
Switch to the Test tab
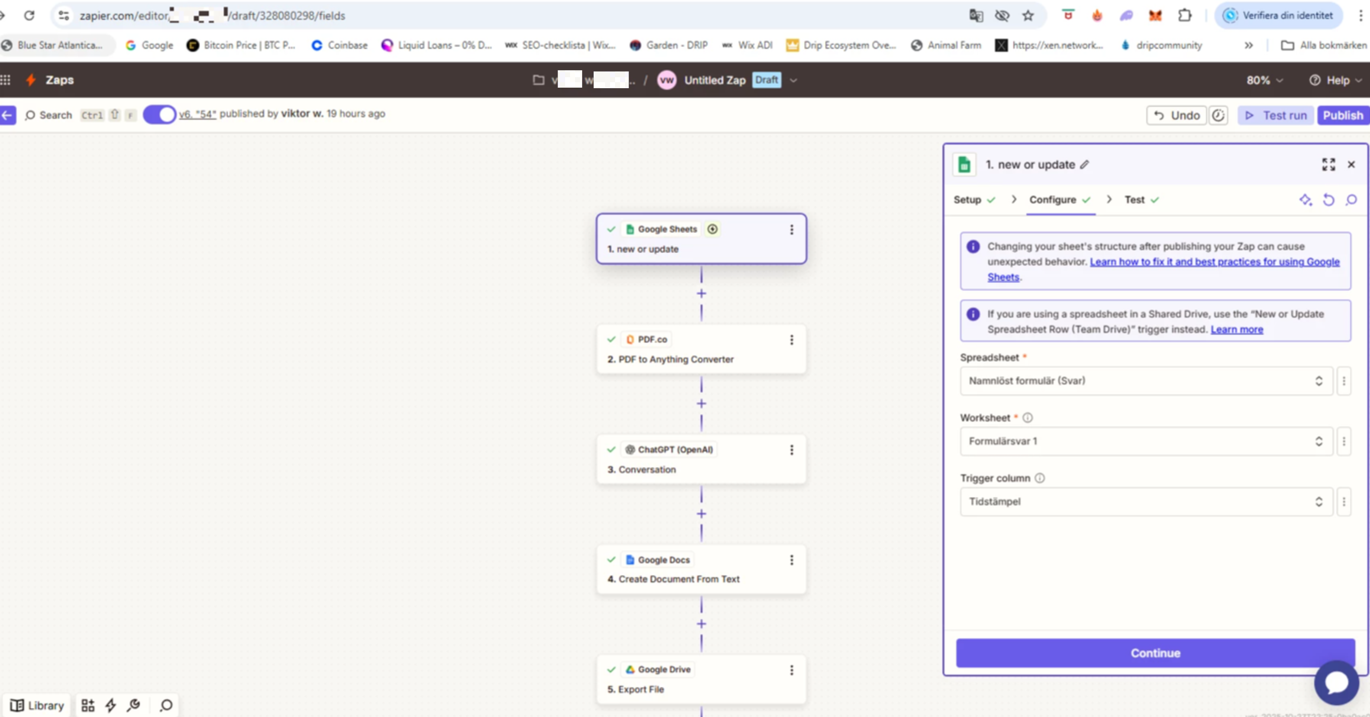click(1134, 200)
